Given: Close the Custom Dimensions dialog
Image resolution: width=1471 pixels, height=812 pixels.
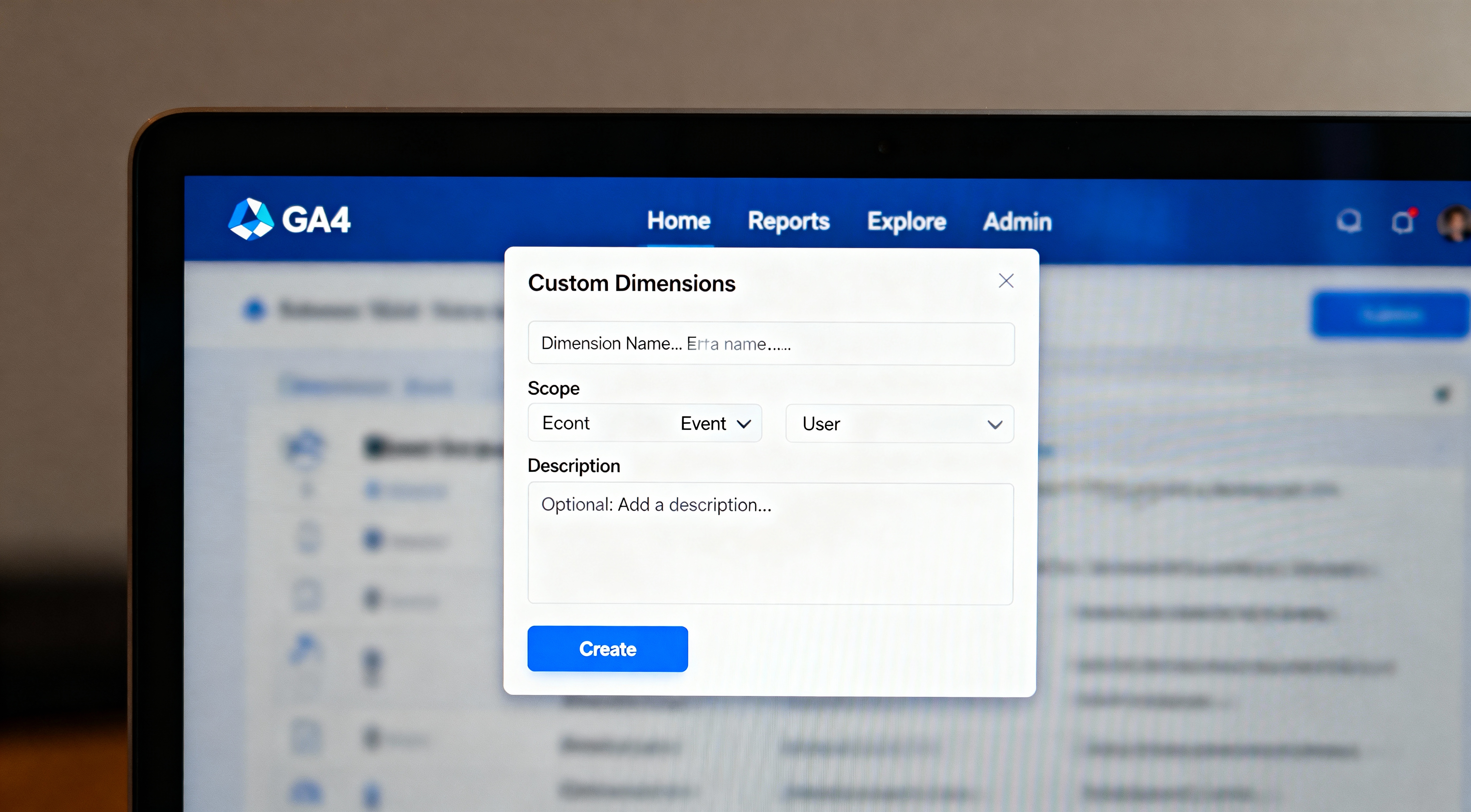Looking at the screenshot, I should (x=1006, y=281).
